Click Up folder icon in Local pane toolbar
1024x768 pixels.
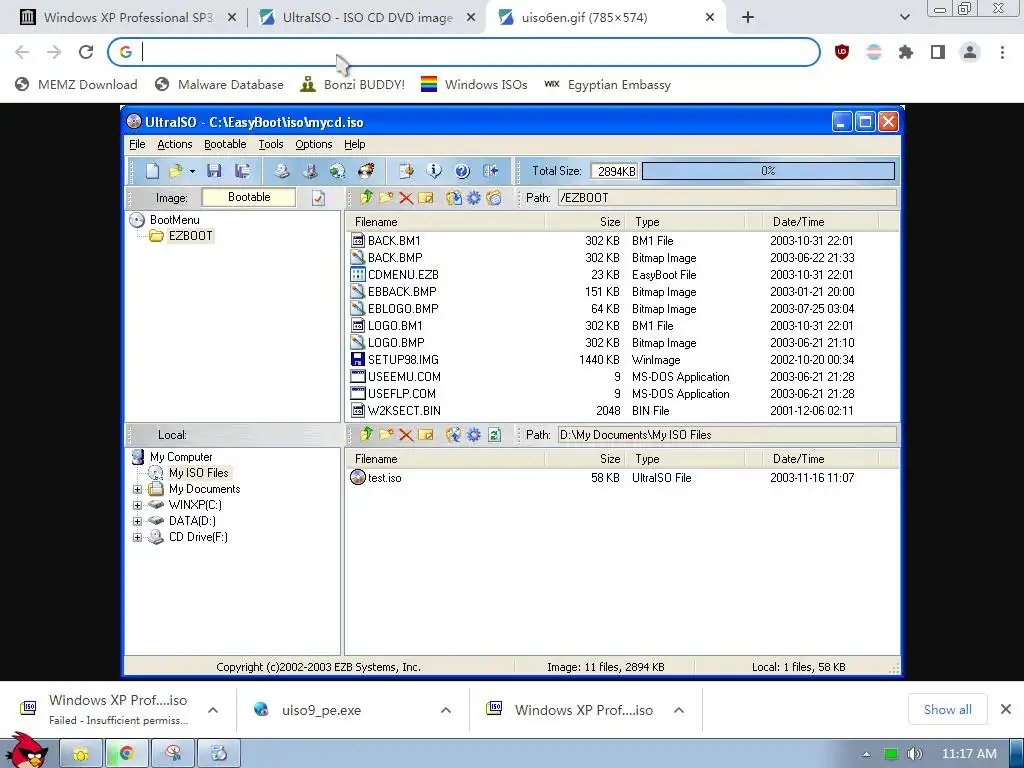click(366, 434)
